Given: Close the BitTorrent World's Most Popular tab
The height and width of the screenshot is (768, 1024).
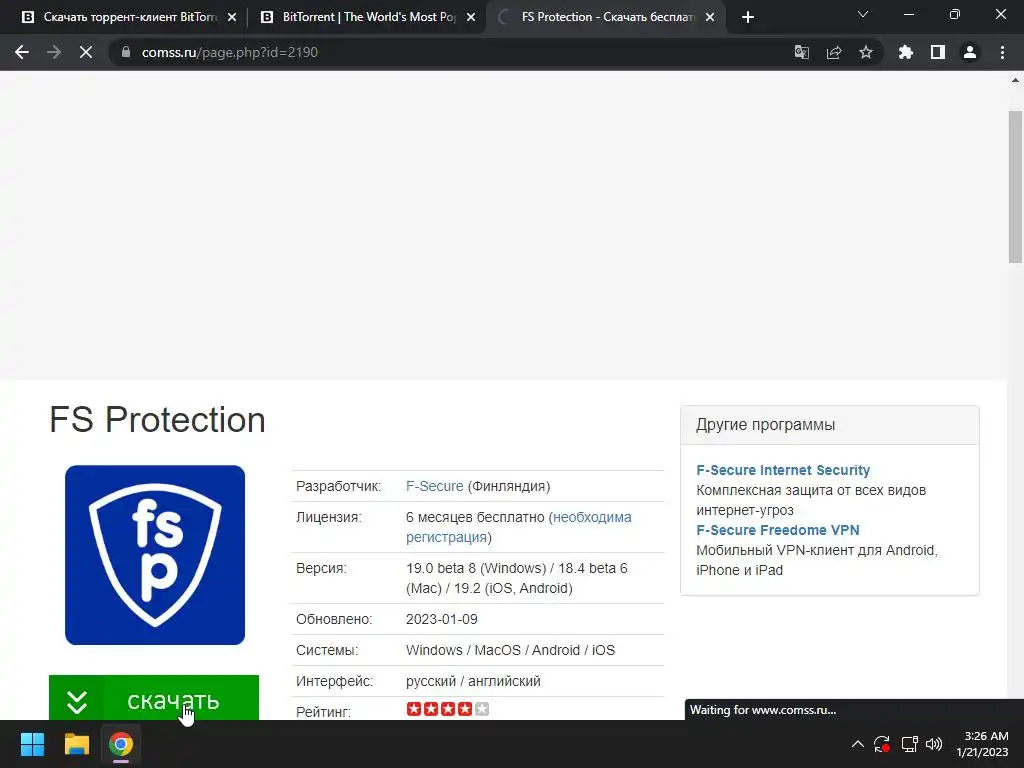Looking at the screenshot, I should (471, 18).
